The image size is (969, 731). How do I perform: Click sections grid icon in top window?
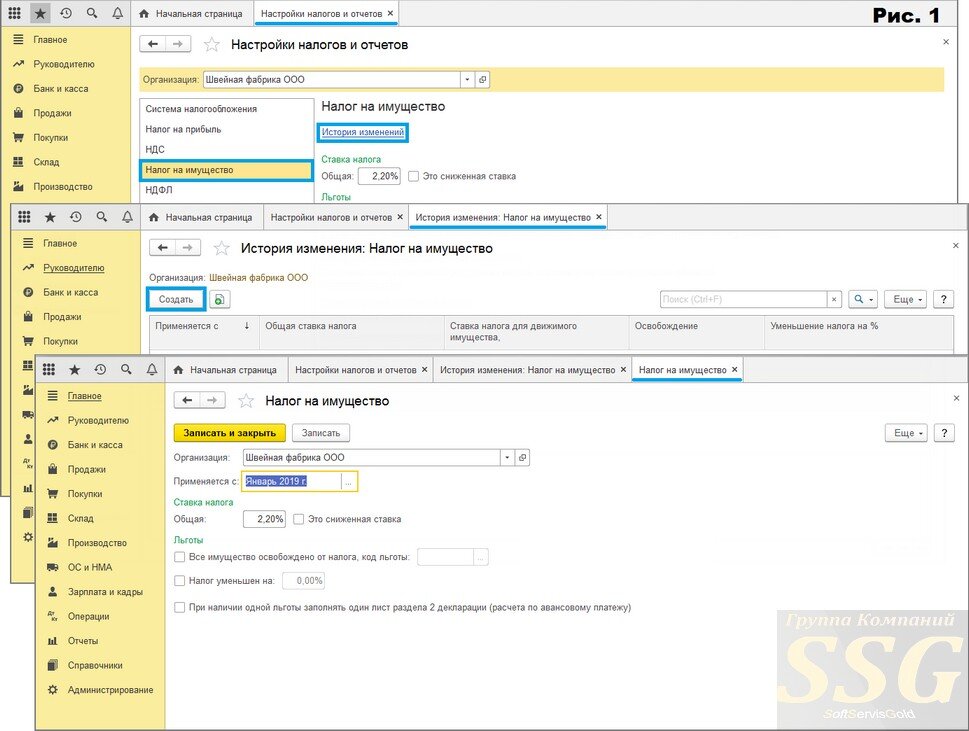pyautogui.click(x=14, y=13)
